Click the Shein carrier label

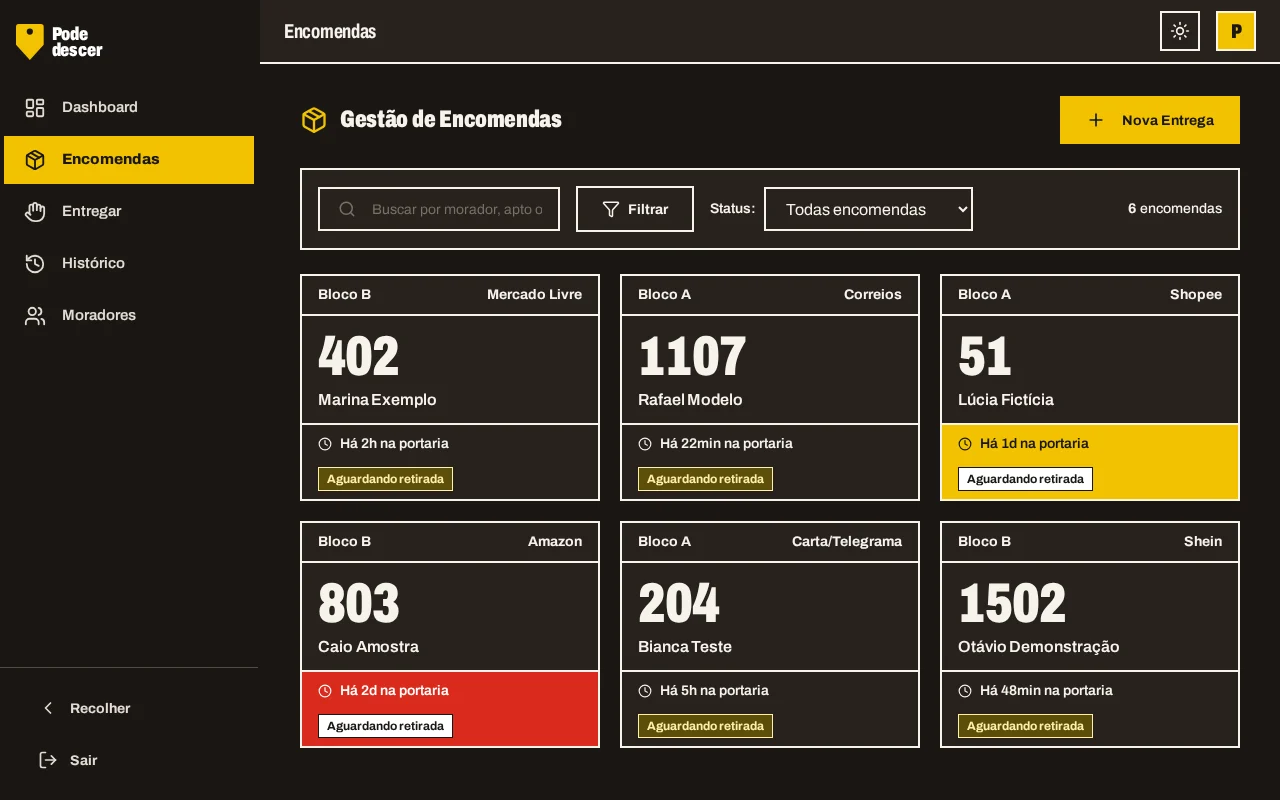[1203, 541]
